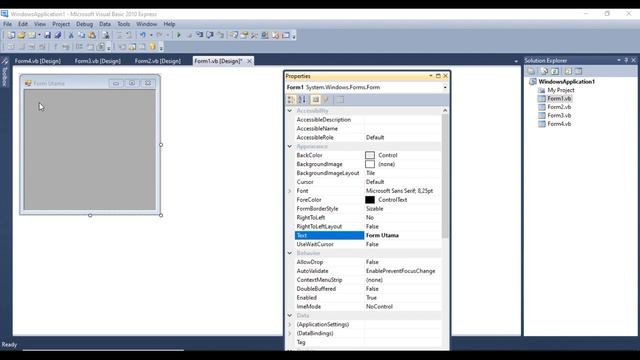This screenshot has width=640, height=360.
Task: Open Solution Explorer from the toolbar icon
Action: [233, 36]
